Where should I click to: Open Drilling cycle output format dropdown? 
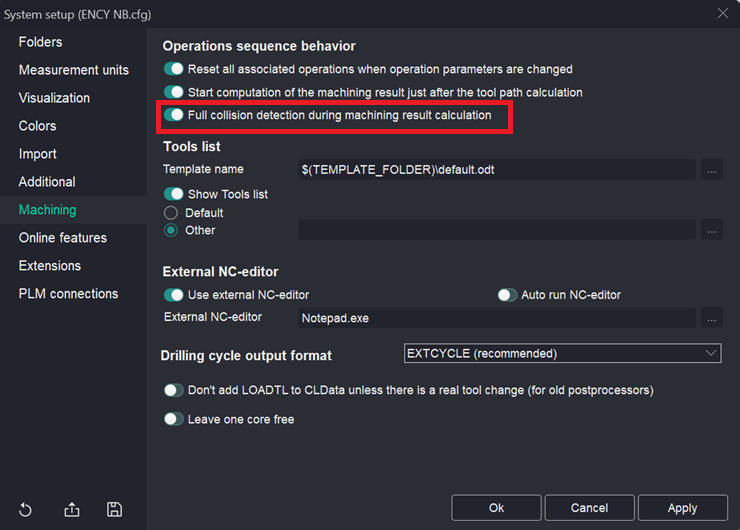click(x=562, y=353)
